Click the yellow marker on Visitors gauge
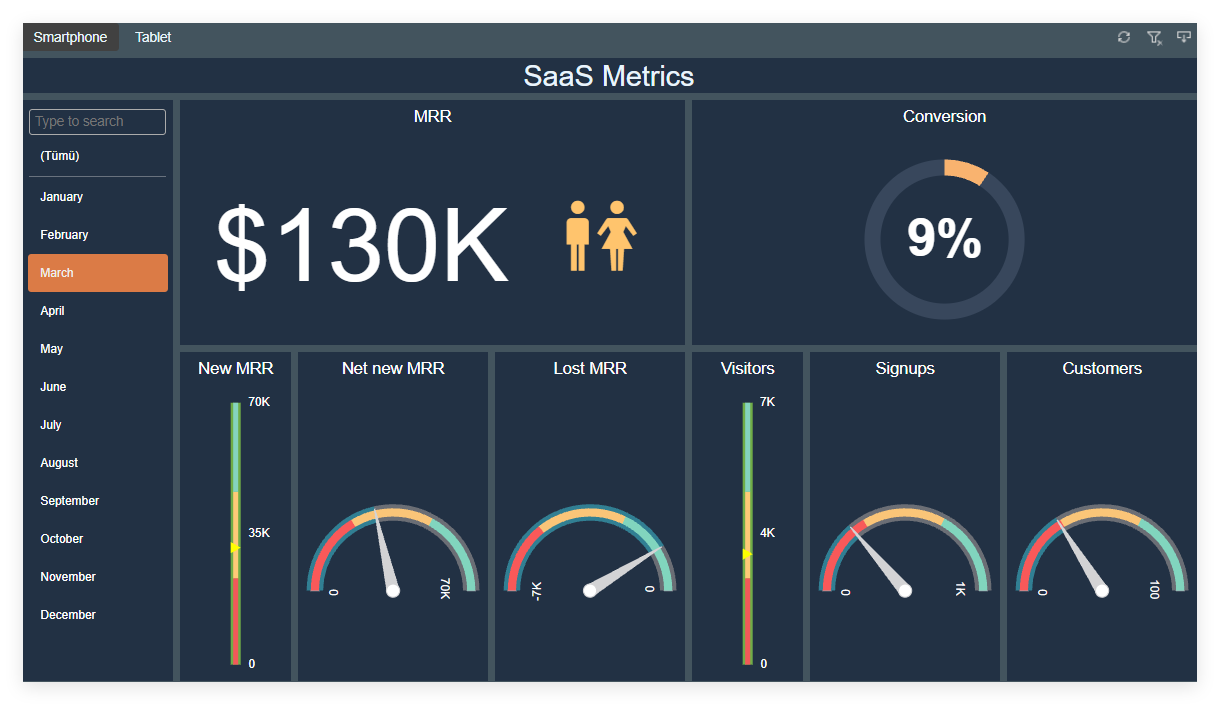This screenshot has height=705, width=1220. pyautogui.click(x=747, y=554)
